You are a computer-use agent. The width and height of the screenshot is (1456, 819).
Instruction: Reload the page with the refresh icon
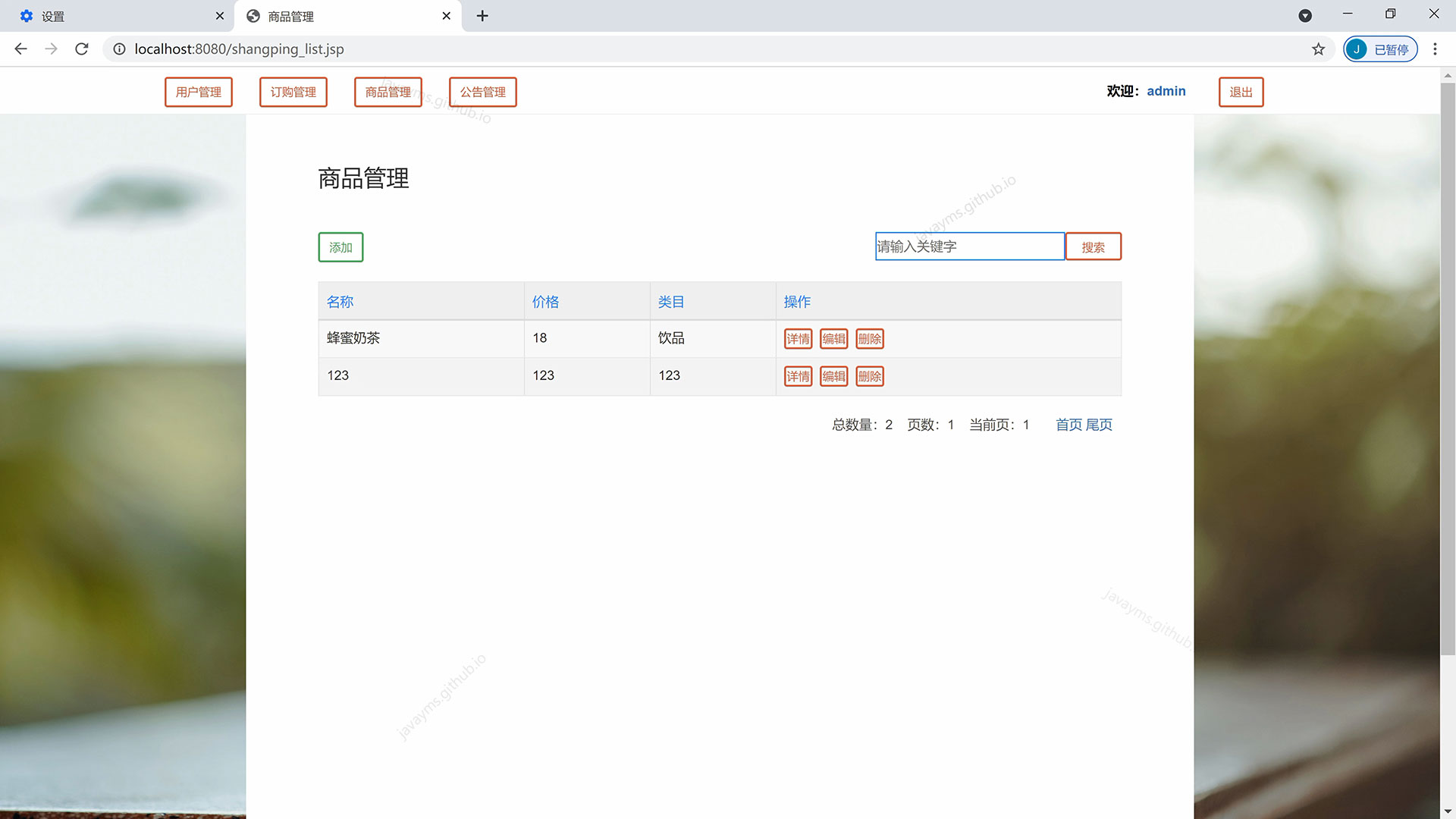(82, 49)
